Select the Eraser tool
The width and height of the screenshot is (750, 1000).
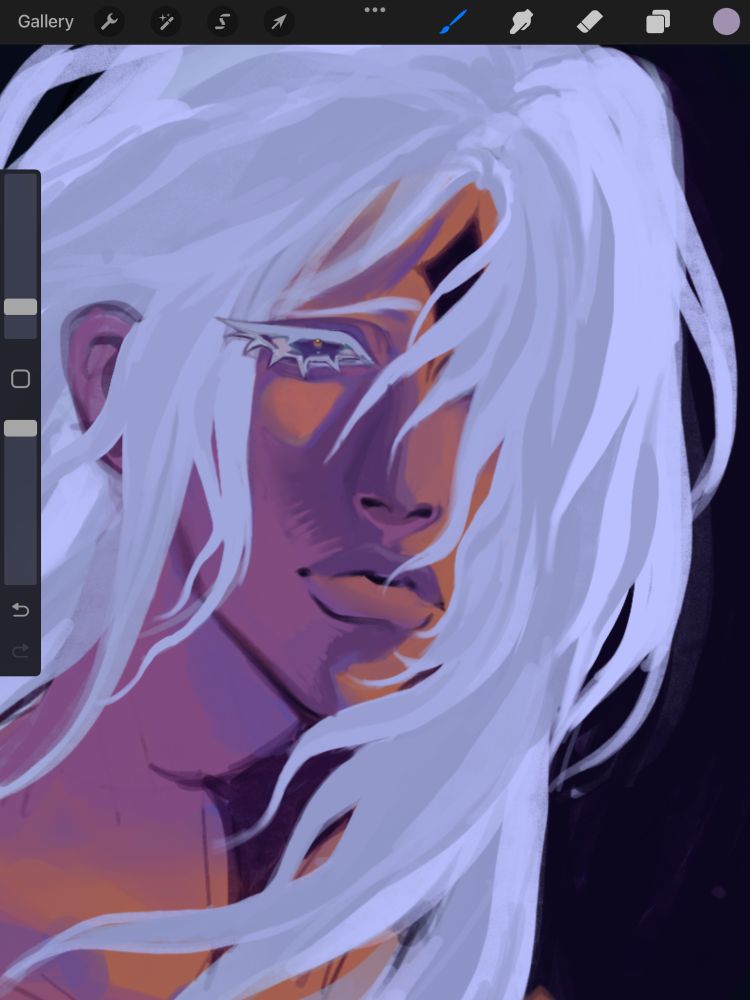click(x=589, y=22)
